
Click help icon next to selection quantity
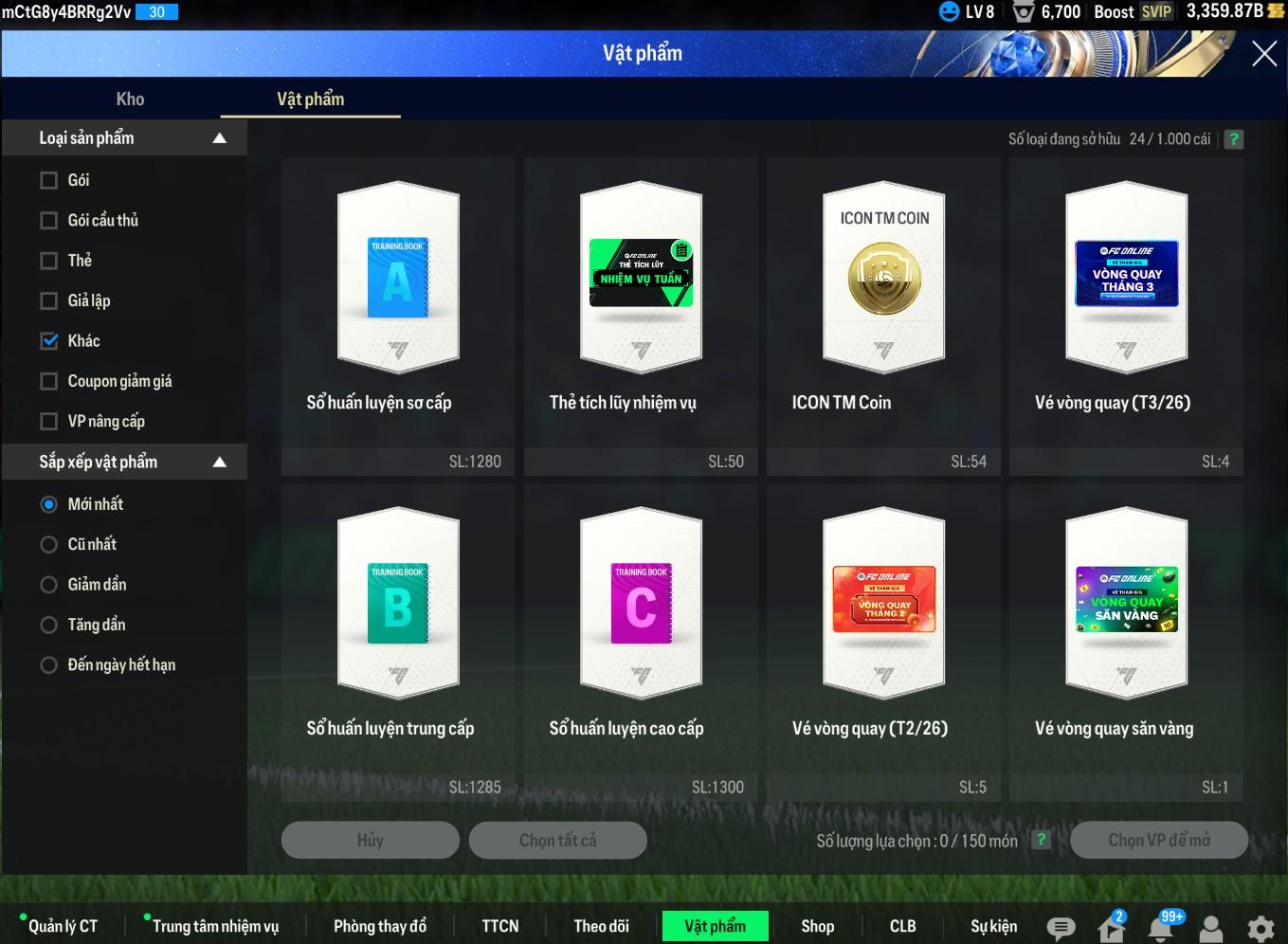1041,840
